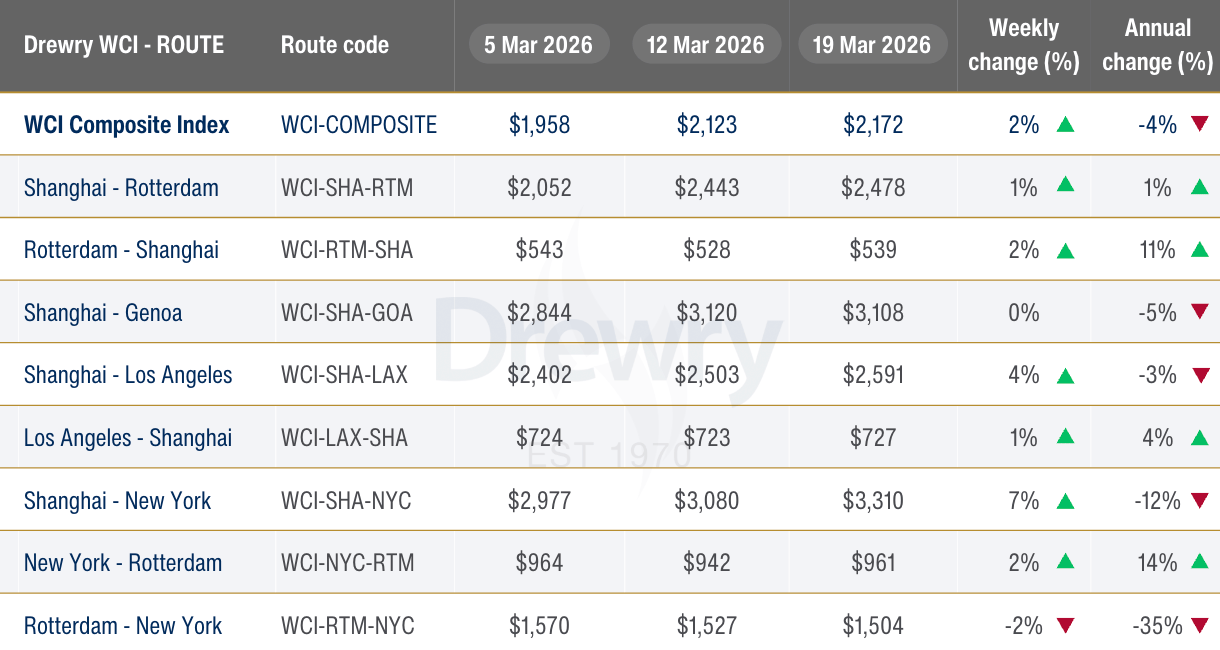Click the red weekly down arrow in Rotterdam - New York row
The height and width of the screenshot is (650, 1220).
click(x=1066, y=626)
